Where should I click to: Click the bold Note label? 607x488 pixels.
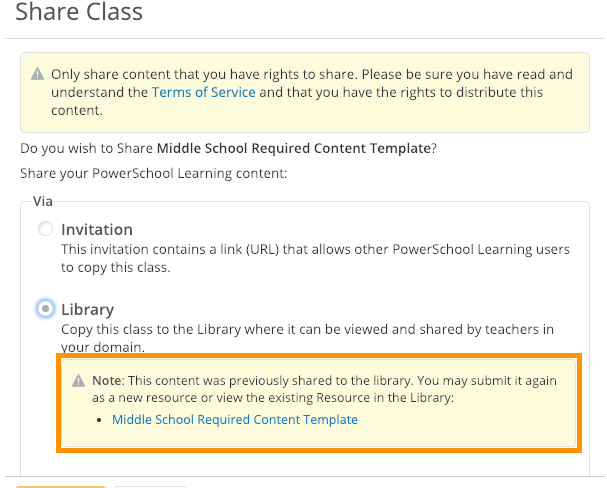109,382
